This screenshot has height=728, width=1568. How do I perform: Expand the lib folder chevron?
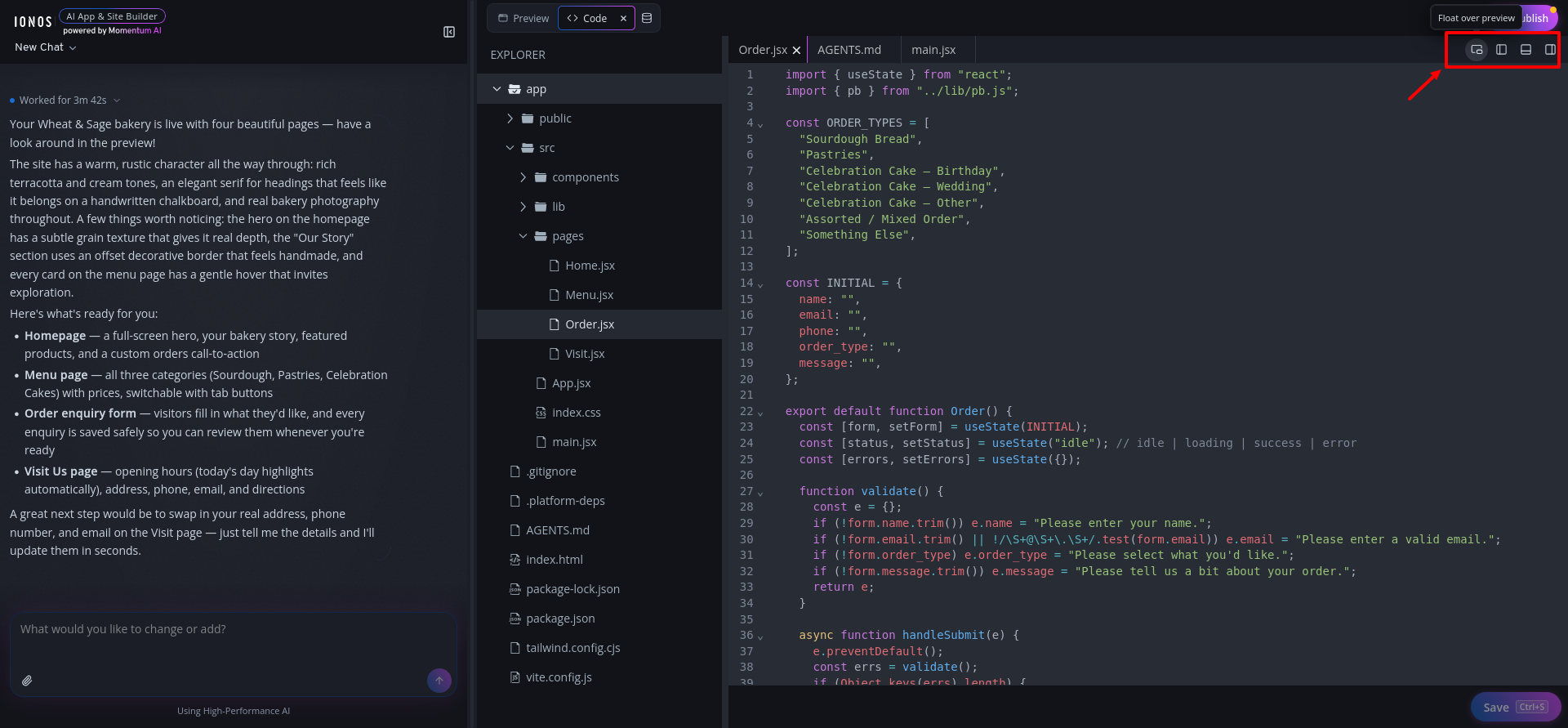tap(523, 207)
